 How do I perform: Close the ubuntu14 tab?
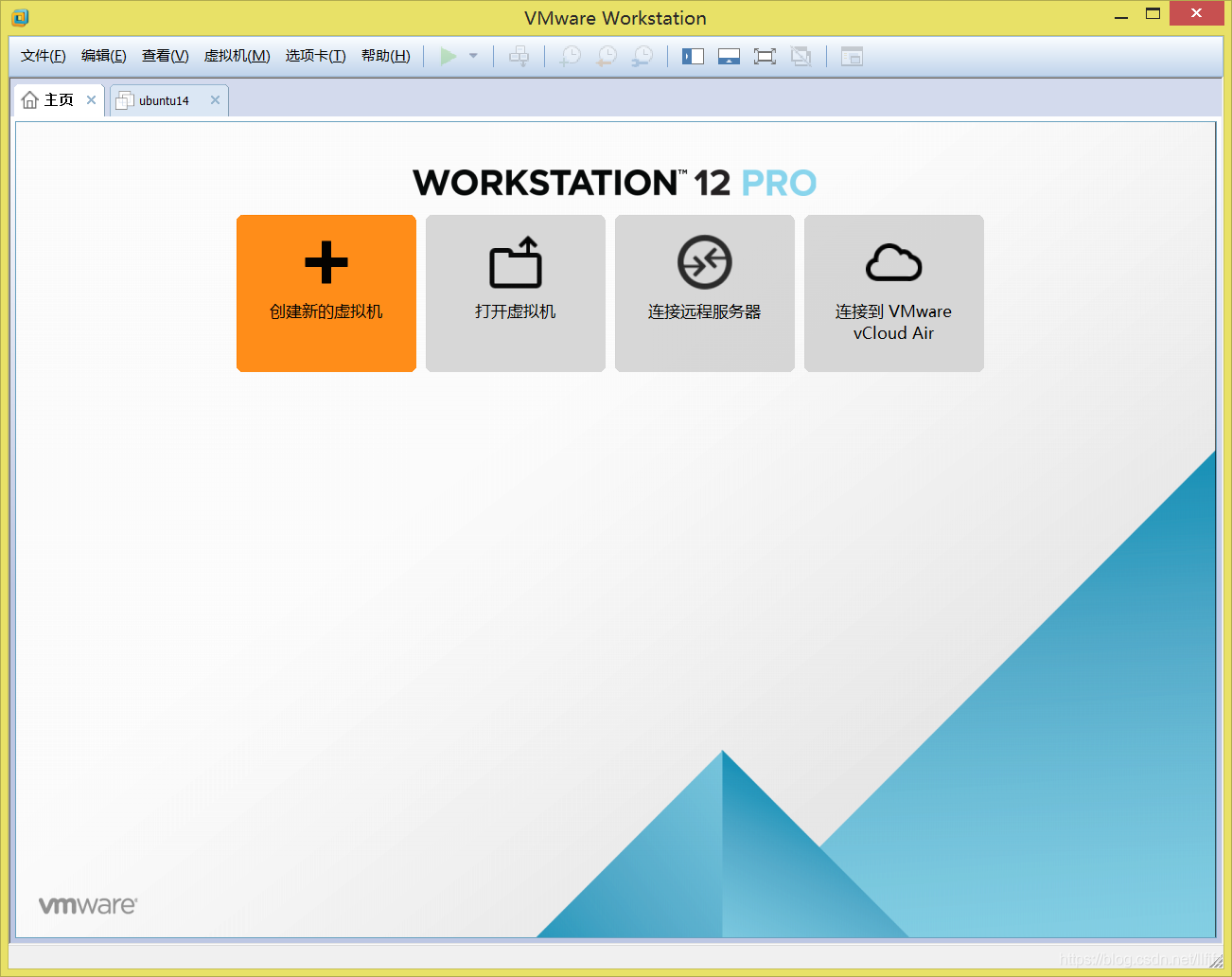coord(215,99)
